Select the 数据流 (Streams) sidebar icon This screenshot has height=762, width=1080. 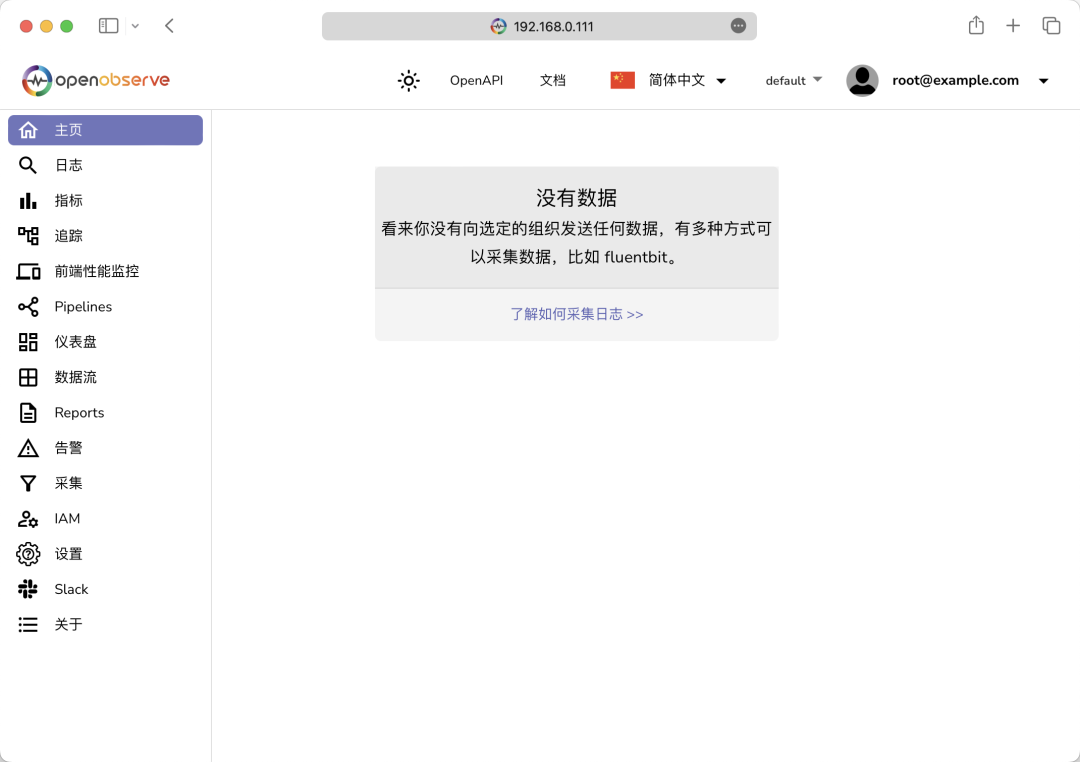point(77,377)
